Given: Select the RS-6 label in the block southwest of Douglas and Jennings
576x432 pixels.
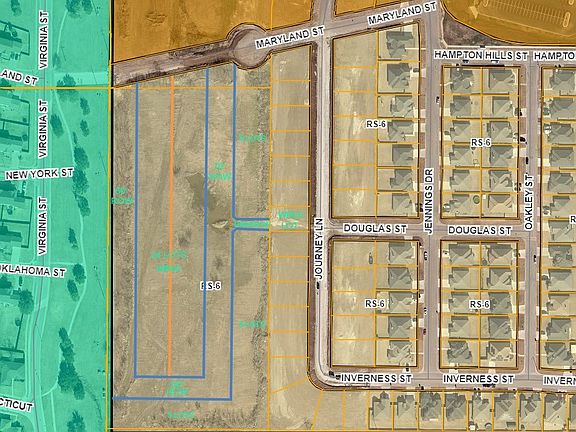Looking at the screenshot, I should (x=375, y=304).
